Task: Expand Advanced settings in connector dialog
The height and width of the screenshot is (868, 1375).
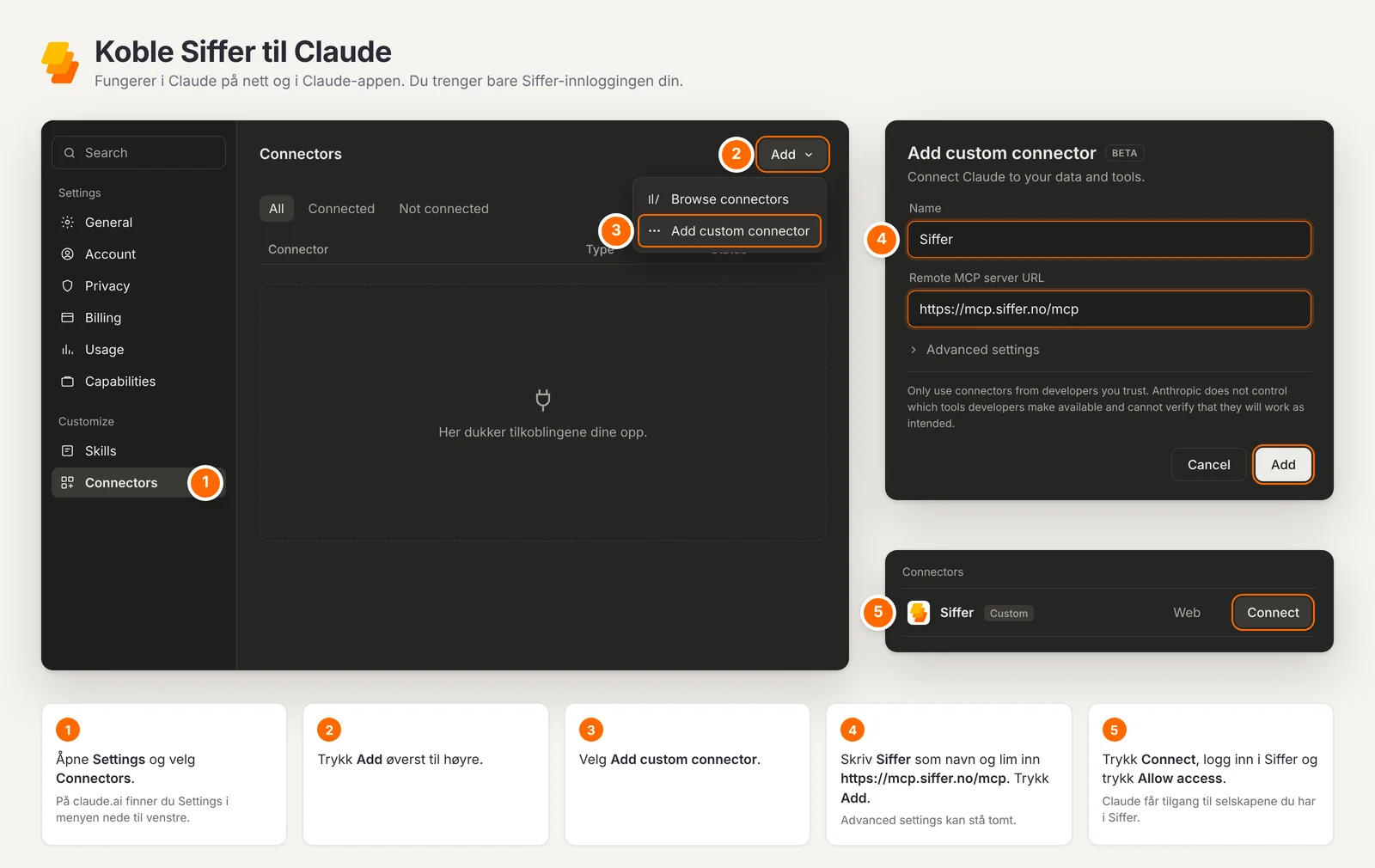Action: coord(974,350)
